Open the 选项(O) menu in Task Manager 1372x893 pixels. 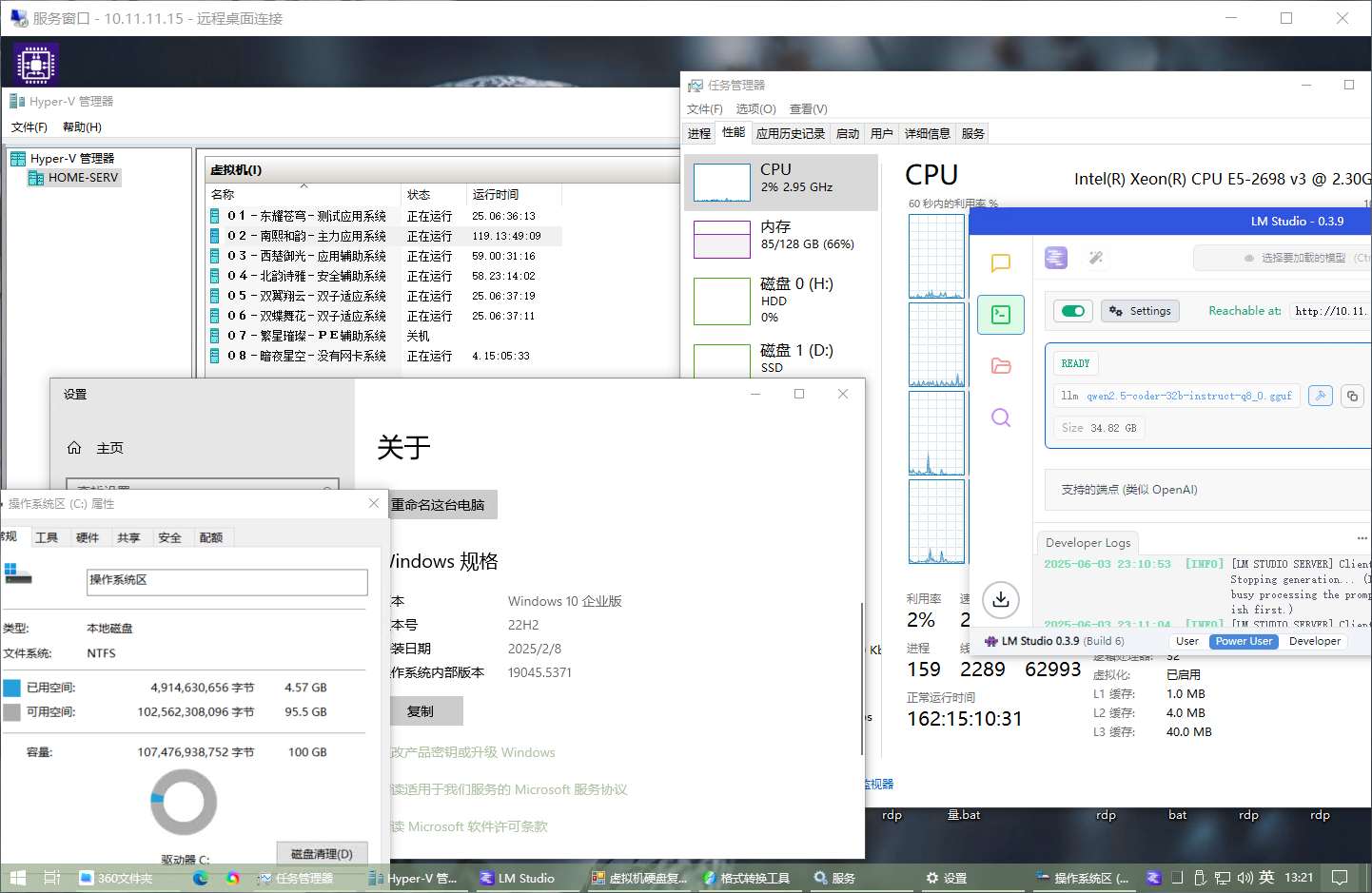click(x=755, y=109)
